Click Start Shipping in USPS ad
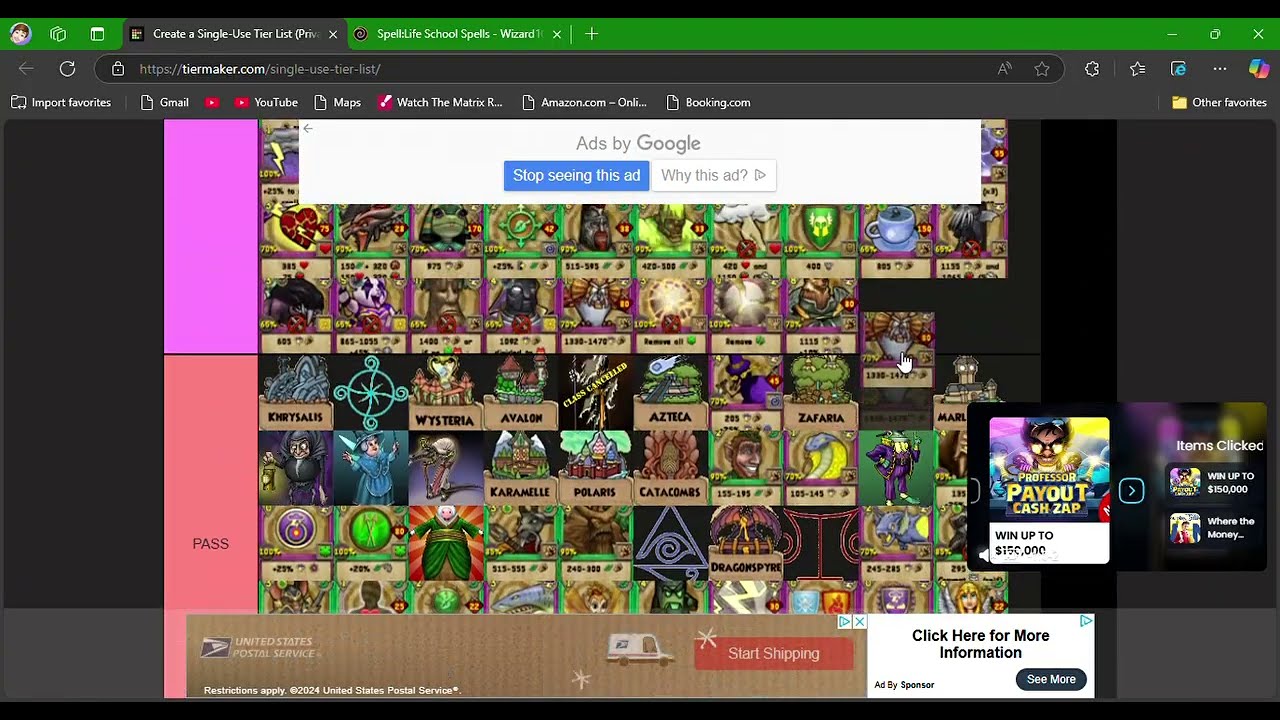Image resolution: width=1280 pixels, height=720 pixels. click(x=773, y=653)
